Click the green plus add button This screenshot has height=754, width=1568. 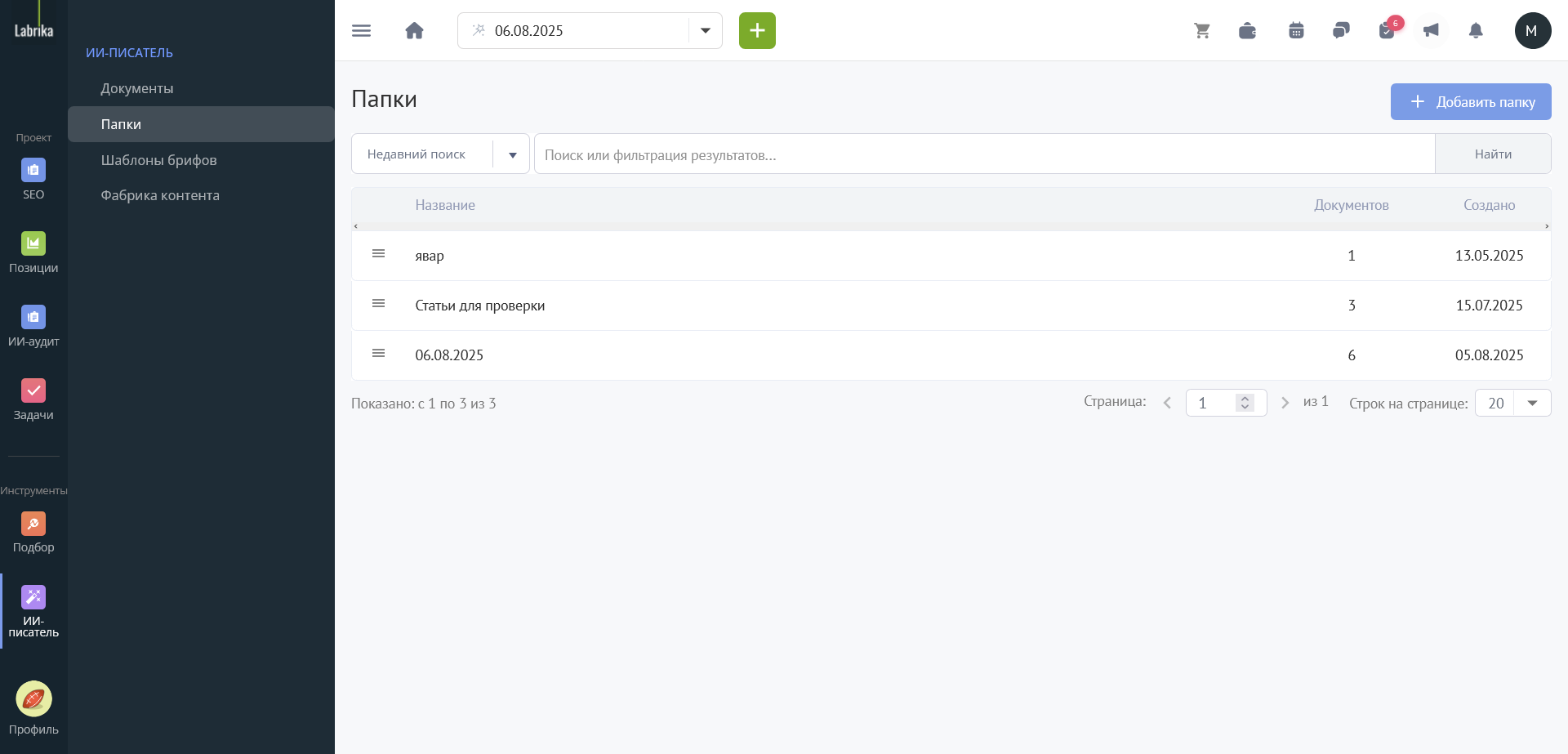click(757, 31)
